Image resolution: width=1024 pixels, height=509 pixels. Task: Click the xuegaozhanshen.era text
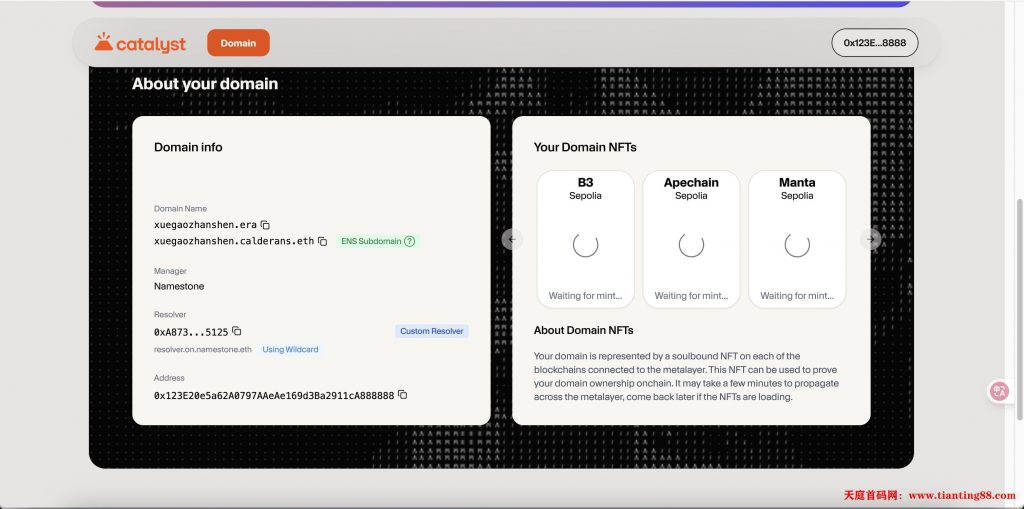tap(205, 225)
